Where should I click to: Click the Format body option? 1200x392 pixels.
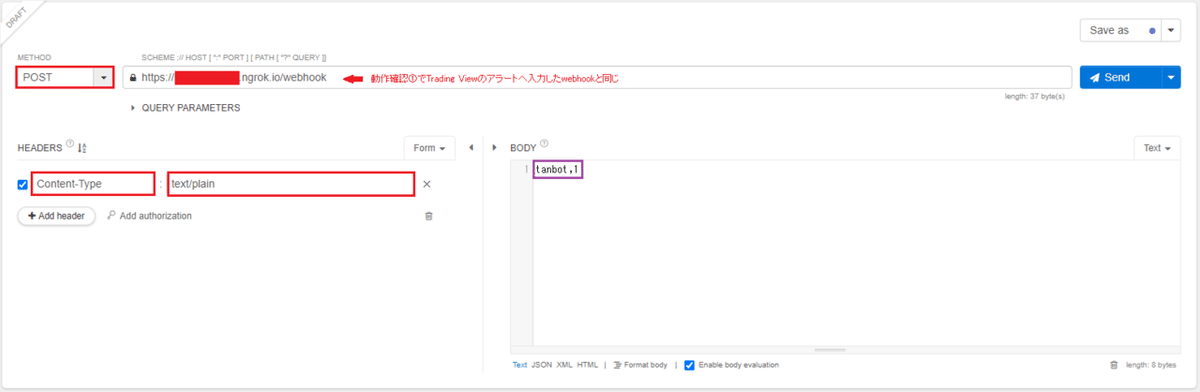pyautogui.click(x=640, y=365)
